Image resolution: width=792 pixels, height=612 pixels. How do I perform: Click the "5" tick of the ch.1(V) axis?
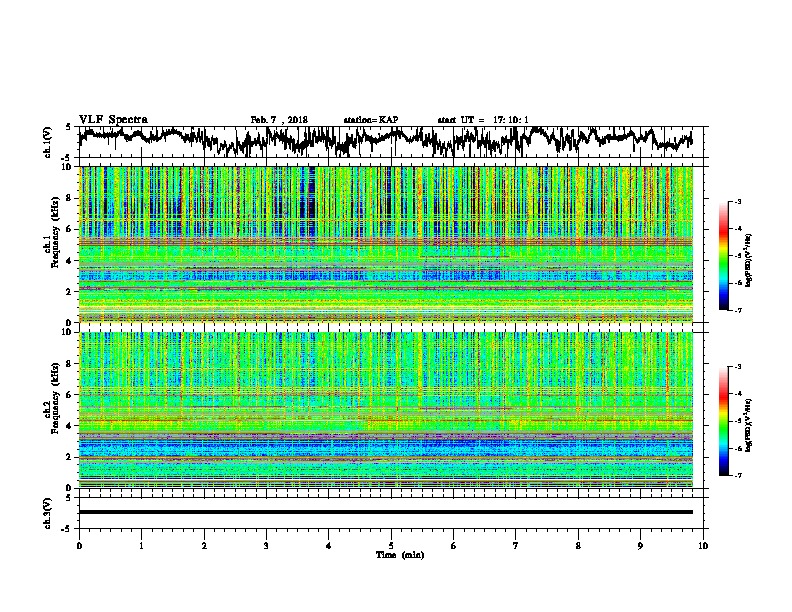69,127
